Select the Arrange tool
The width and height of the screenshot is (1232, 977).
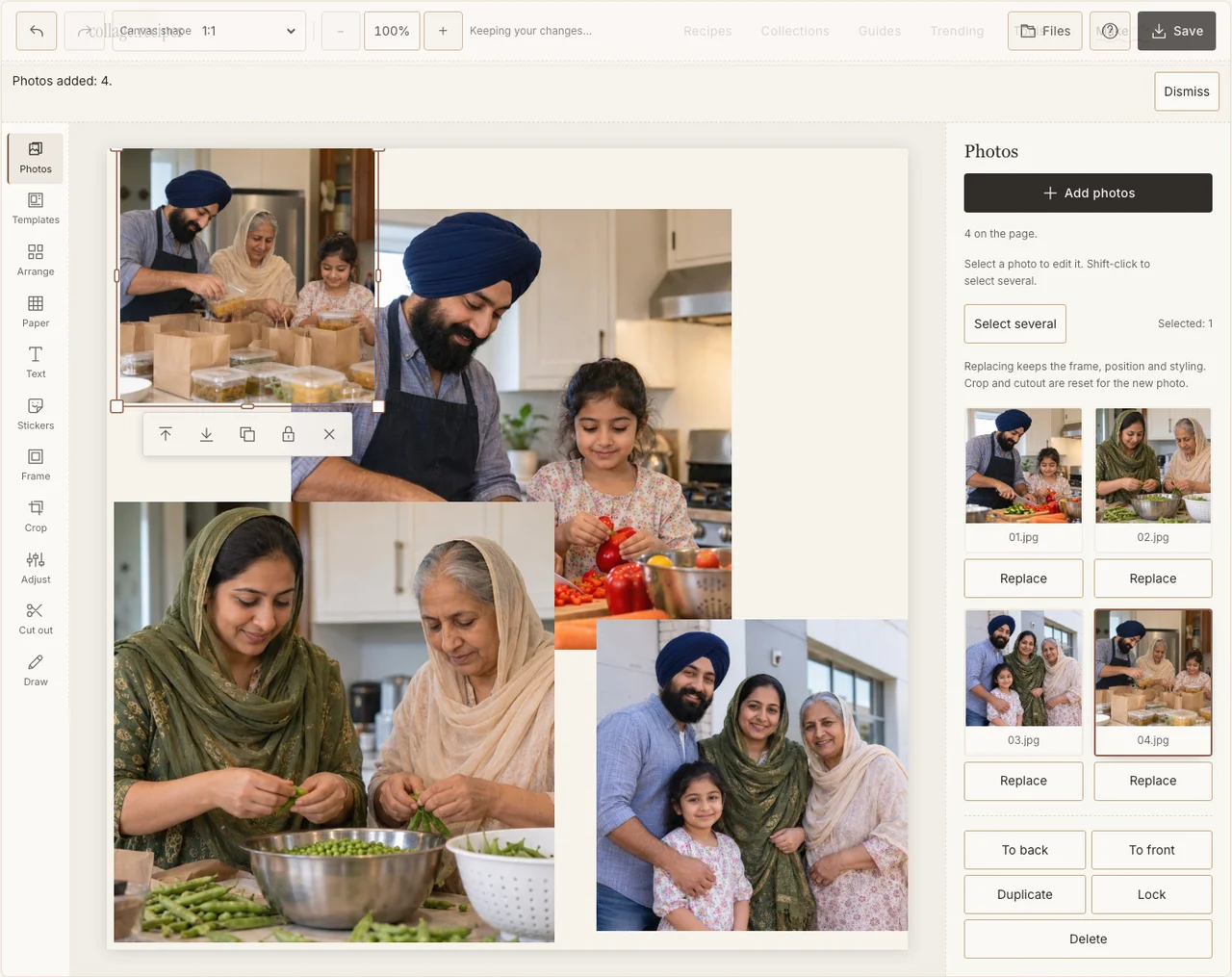pyautogui.click(x=36, y=261)
